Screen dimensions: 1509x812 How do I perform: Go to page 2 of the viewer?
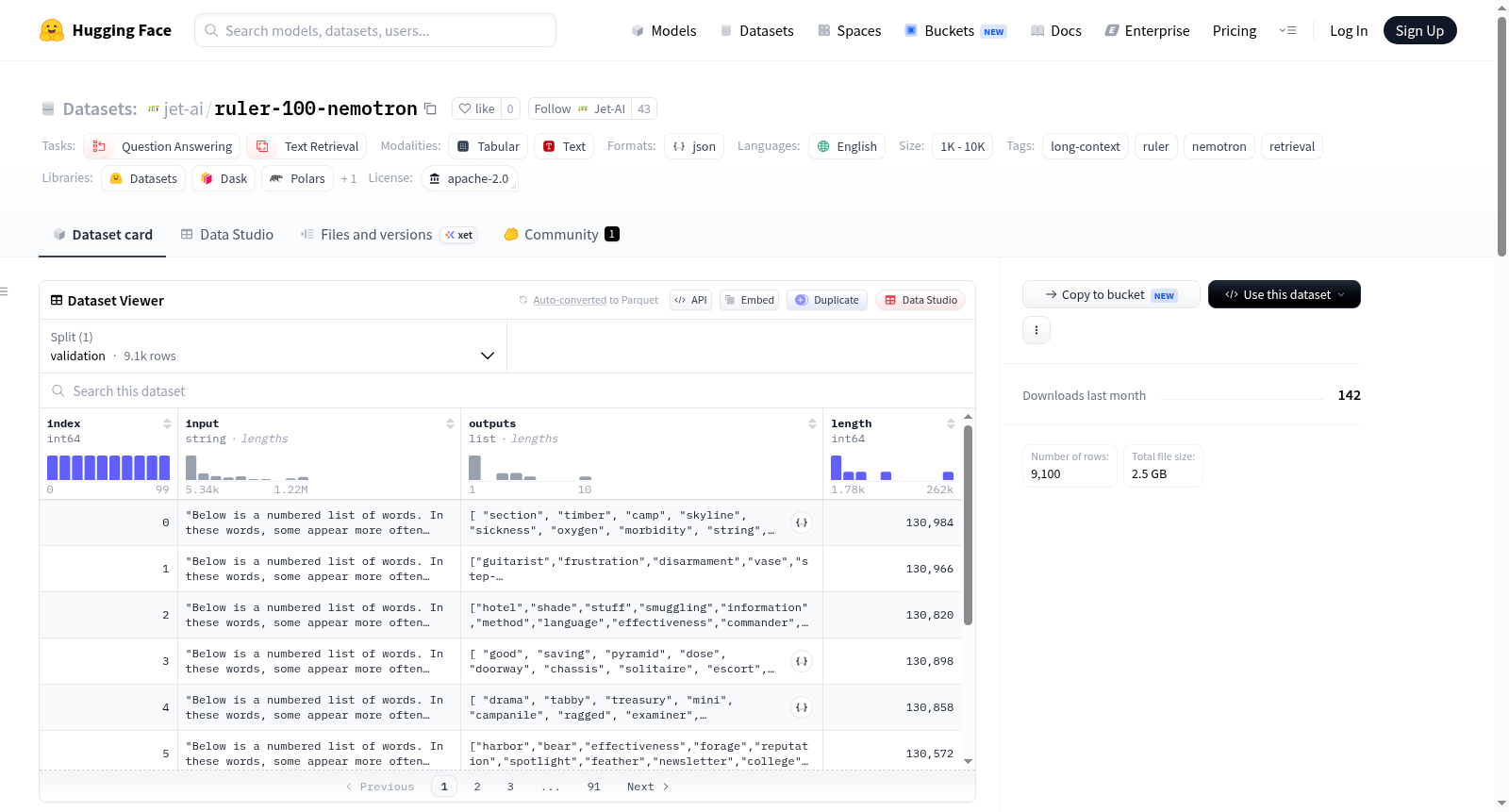(x=477, y=787)
